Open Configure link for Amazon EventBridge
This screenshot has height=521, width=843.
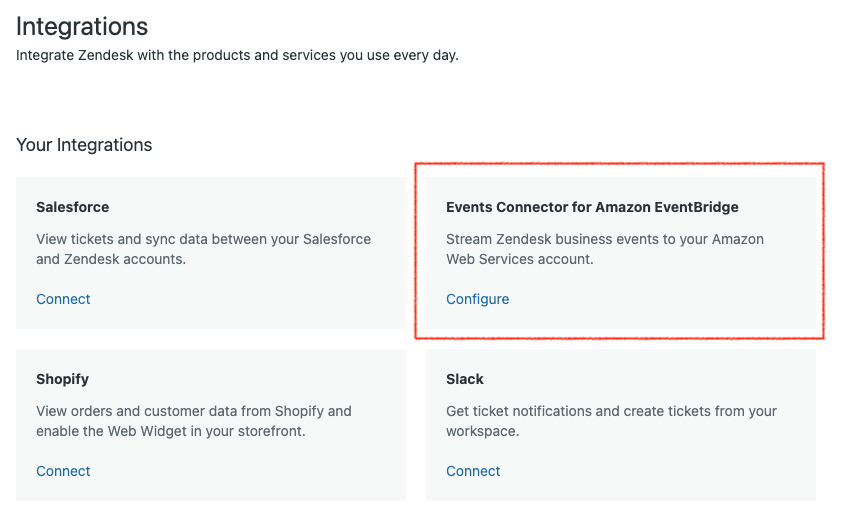point(477,299)
